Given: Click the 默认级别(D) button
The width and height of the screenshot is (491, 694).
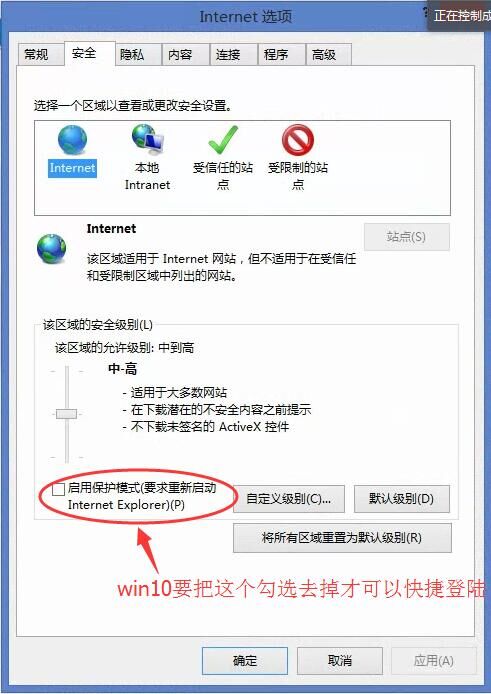Looking at the screenshot, I should pos(402,499).
